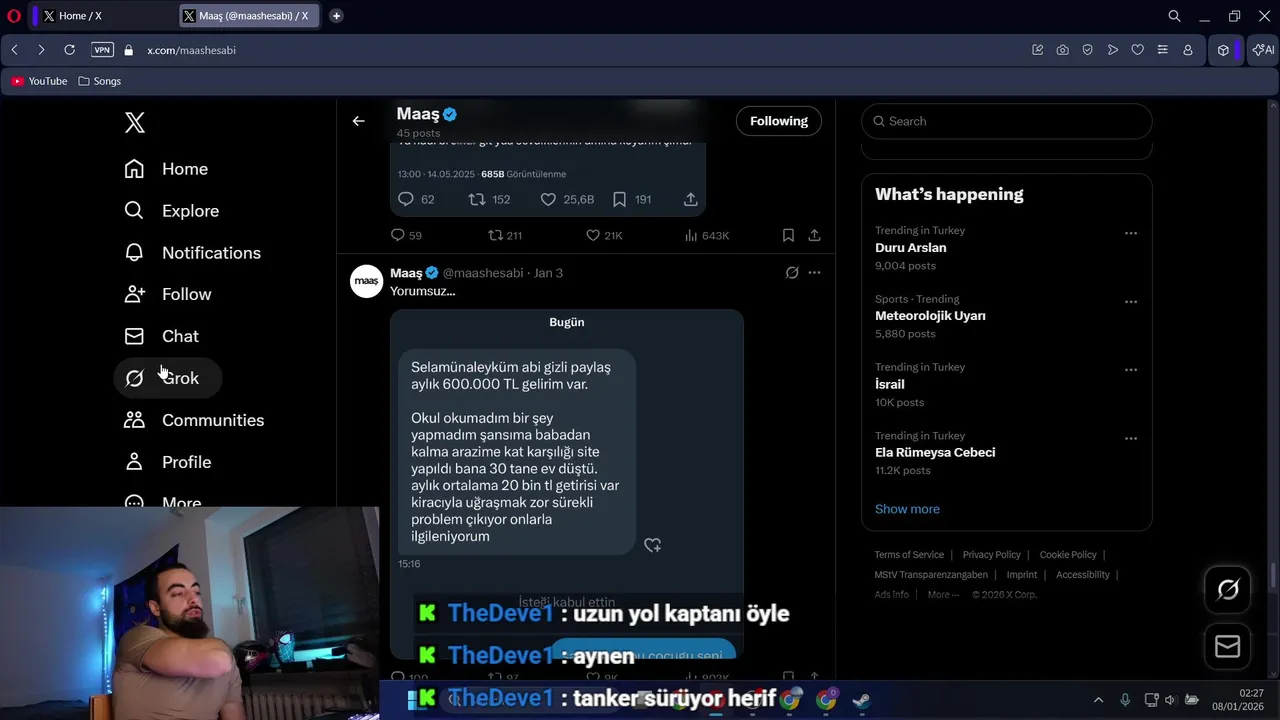Open Profile from the sidebar
This screenshot has width=1280, height=720.
coord(168,462)
